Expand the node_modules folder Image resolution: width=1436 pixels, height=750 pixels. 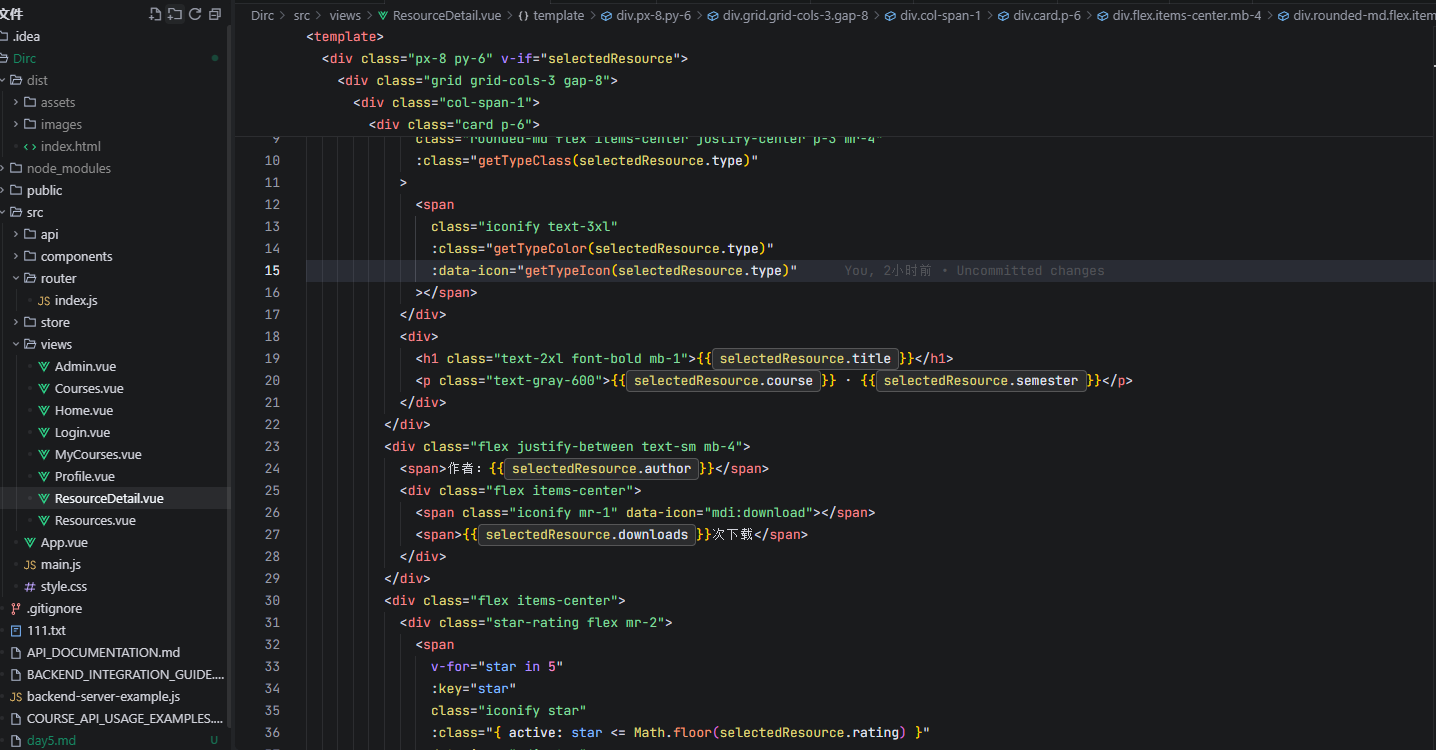point(4,169)
